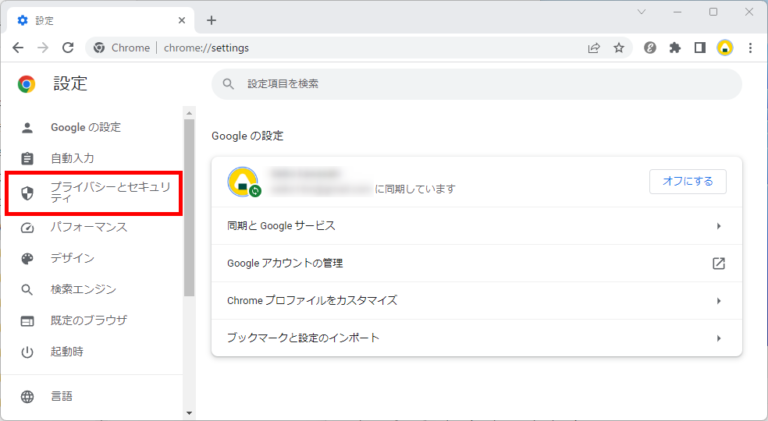The image size is (768, 421).
Task: Open the Extensions puzzle piece icon
Action: [675, 47]
